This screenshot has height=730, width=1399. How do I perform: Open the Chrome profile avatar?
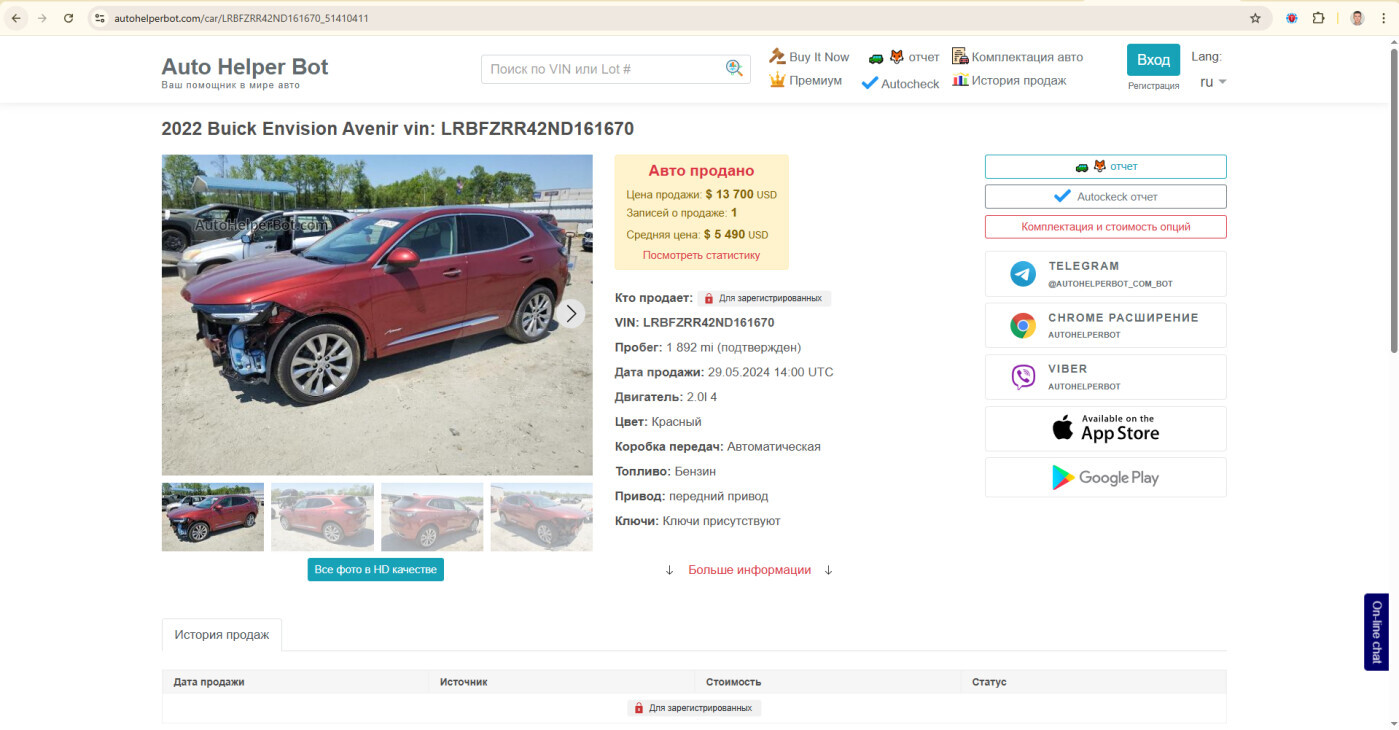[1357, 18]
